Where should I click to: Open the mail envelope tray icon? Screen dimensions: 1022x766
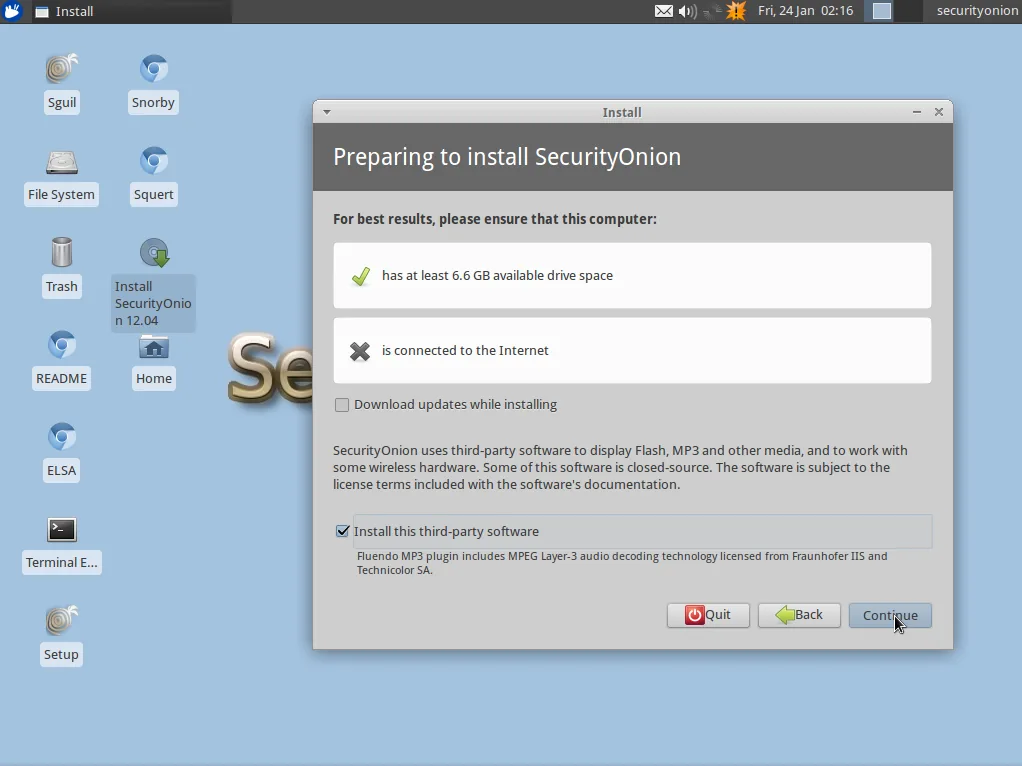coord(664,11)
